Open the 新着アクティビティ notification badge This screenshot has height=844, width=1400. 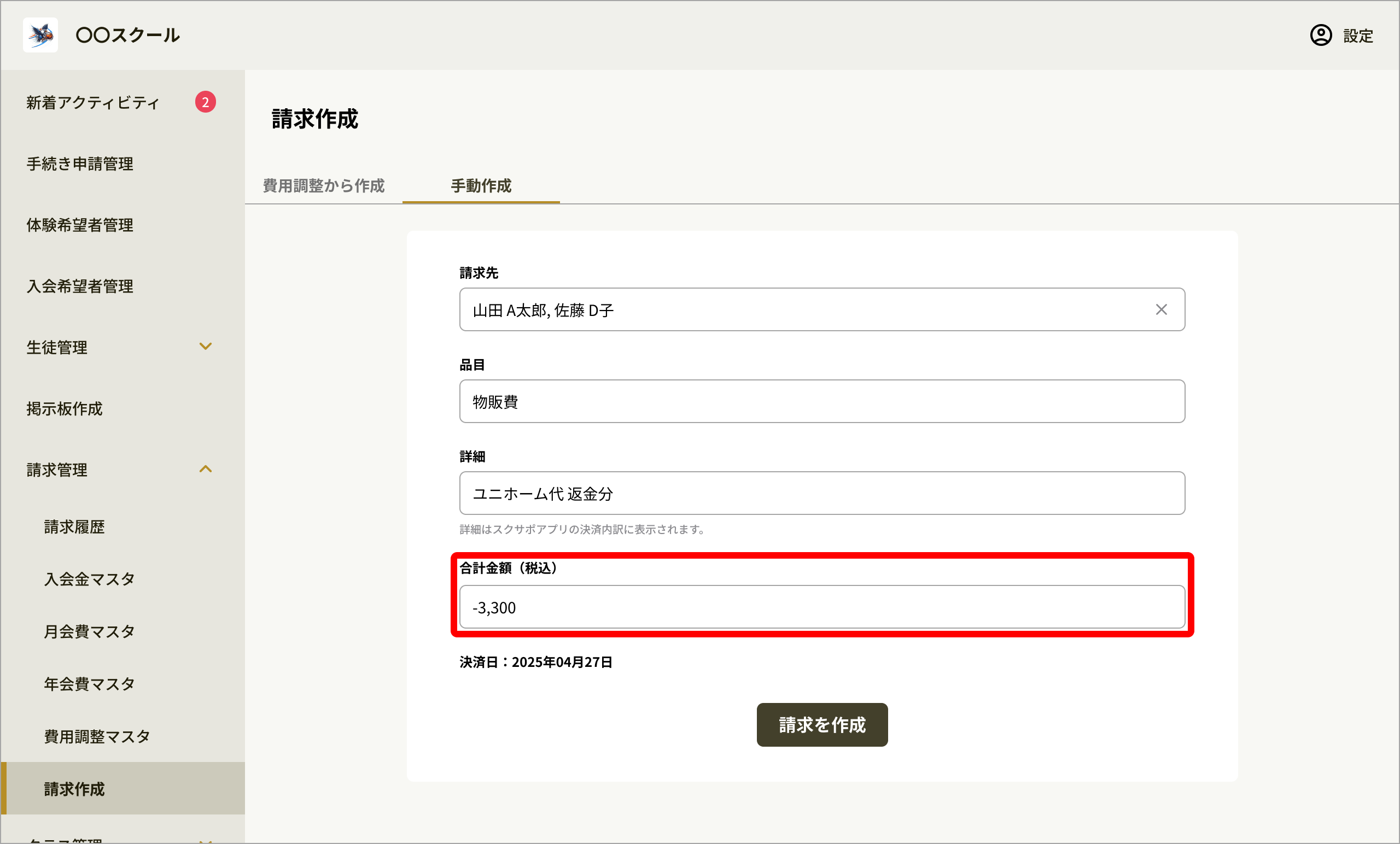point(205,102)
